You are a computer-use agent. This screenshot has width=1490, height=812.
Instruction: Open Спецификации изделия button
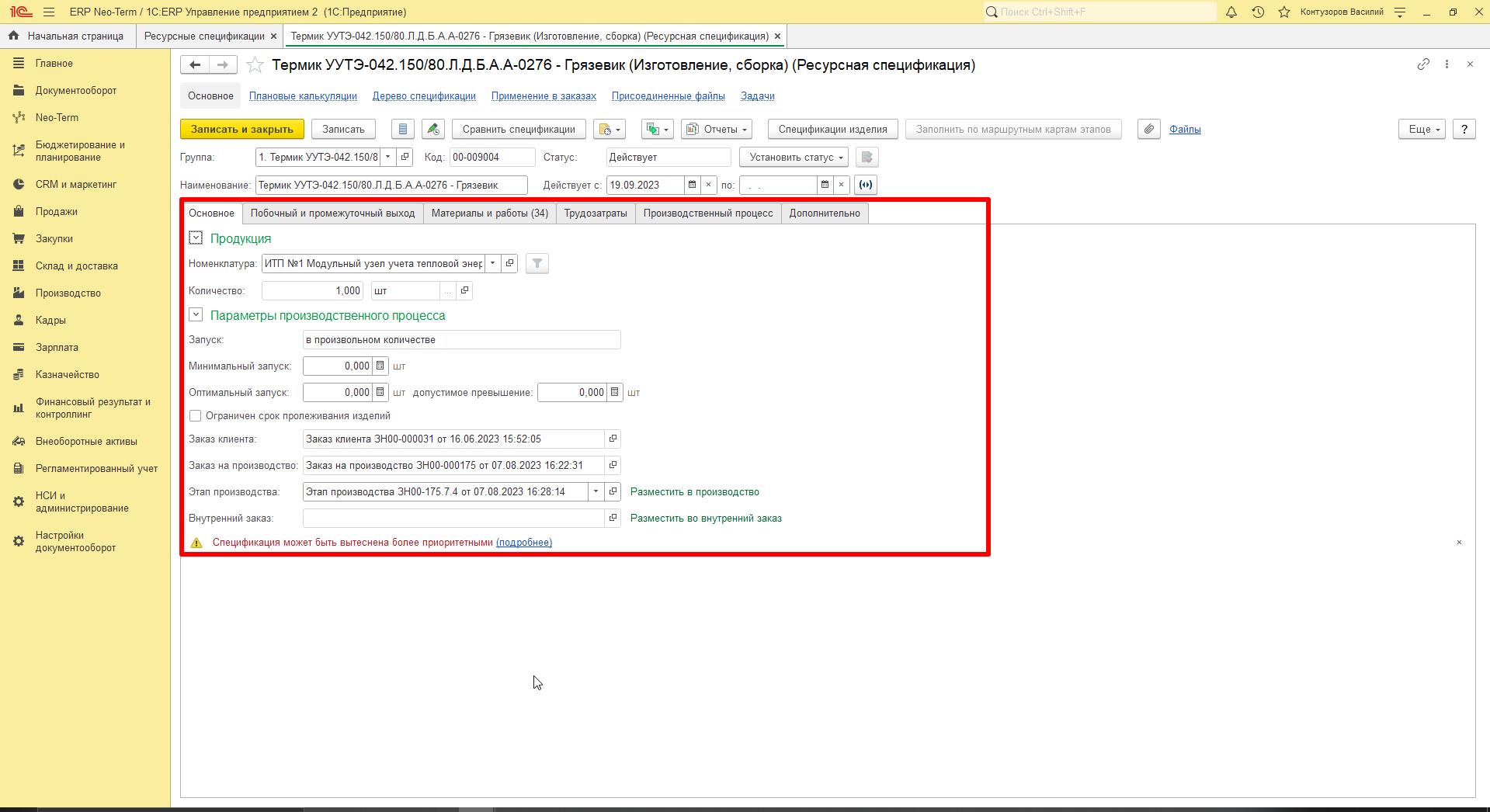[x=833, y=130]
